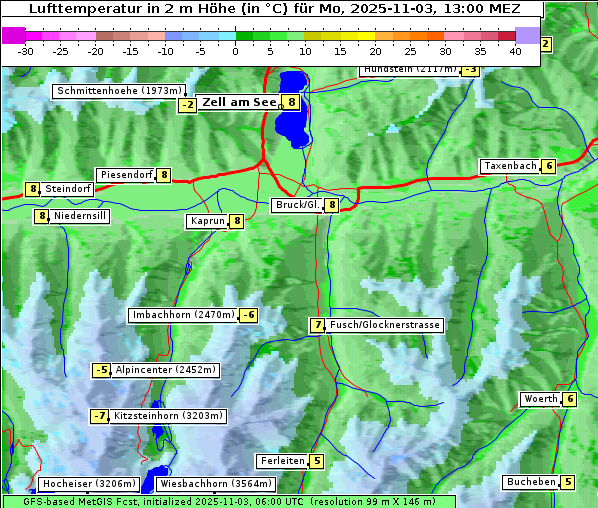The height and width of the screenshot is (508, 598).
Task: Click the legend tick label 40
Action: (515, 51)
